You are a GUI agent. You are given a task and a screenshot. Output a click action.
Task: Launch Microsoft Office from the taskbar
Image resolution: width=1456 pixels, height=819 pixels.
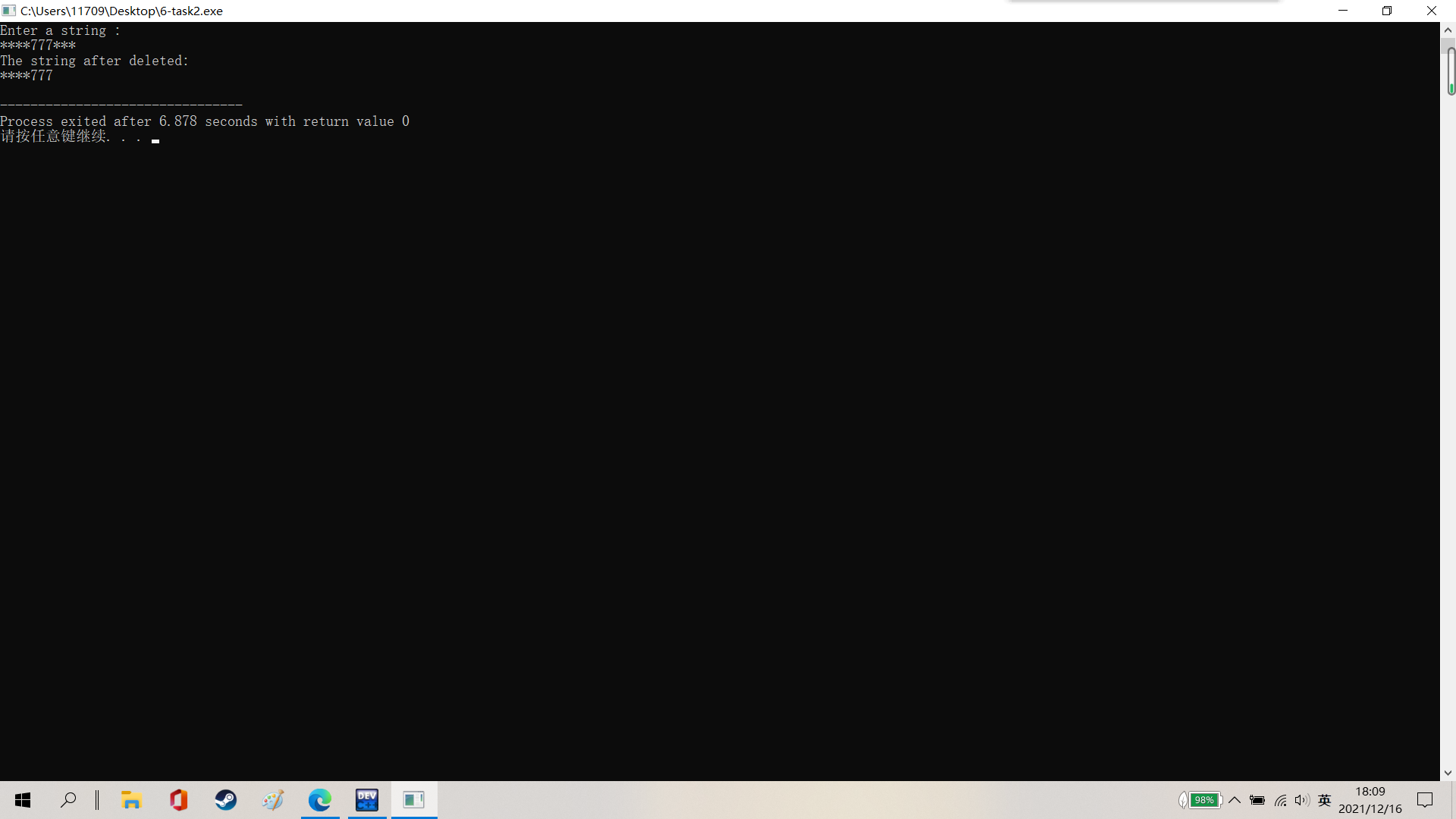click(x=179, y=800)
